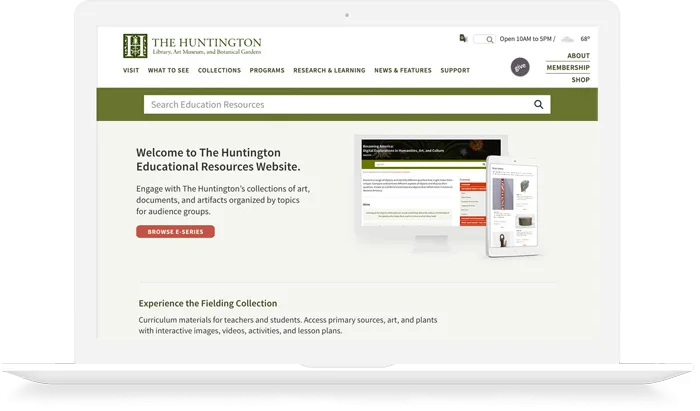Focus the Search Education Resources field

pyautogui.click(x=347, y=104)
